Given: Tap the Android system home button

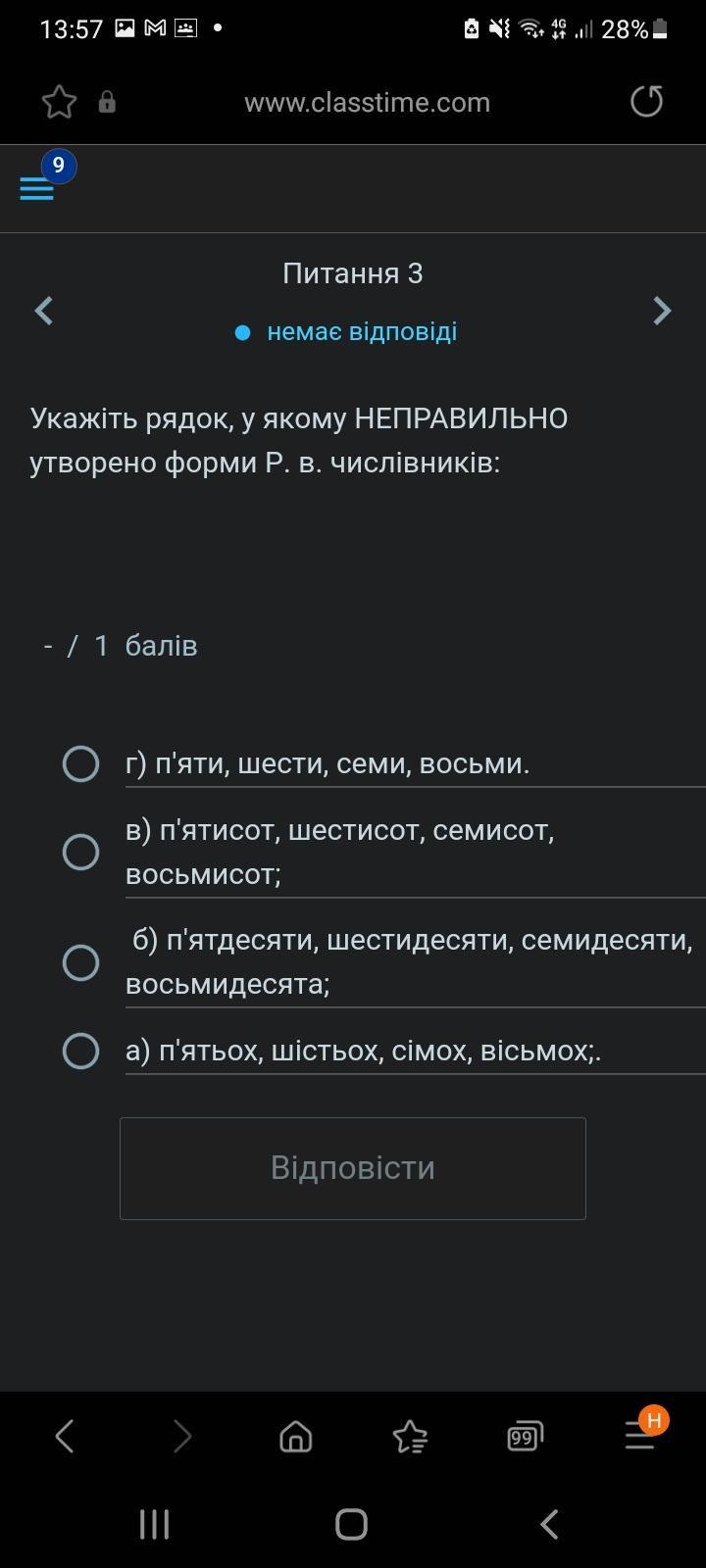Looking at the screenshot, I should coord(351,1524).
